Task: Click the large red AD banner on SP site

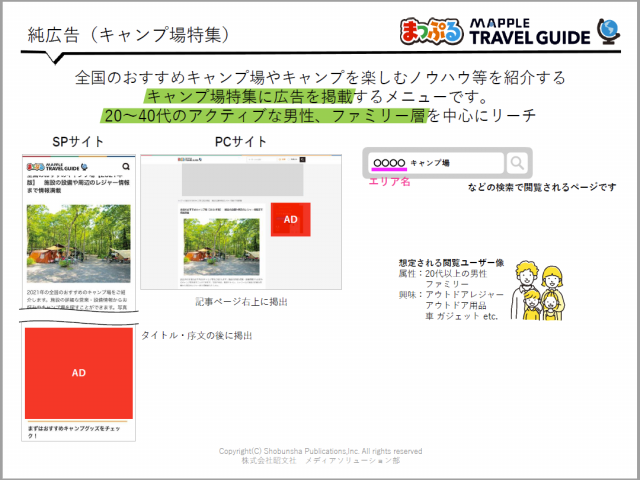Action: [x=79, y=372]
